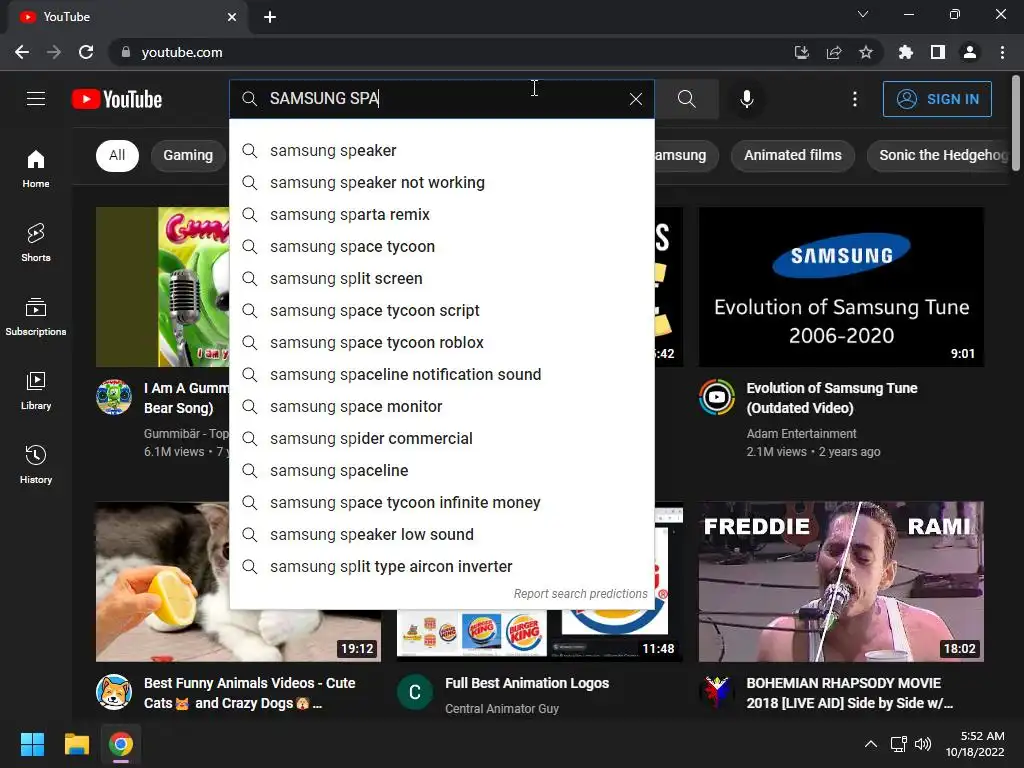Click BOHEMIAN RHAPSODY MOVIE video title

(850, 693)
